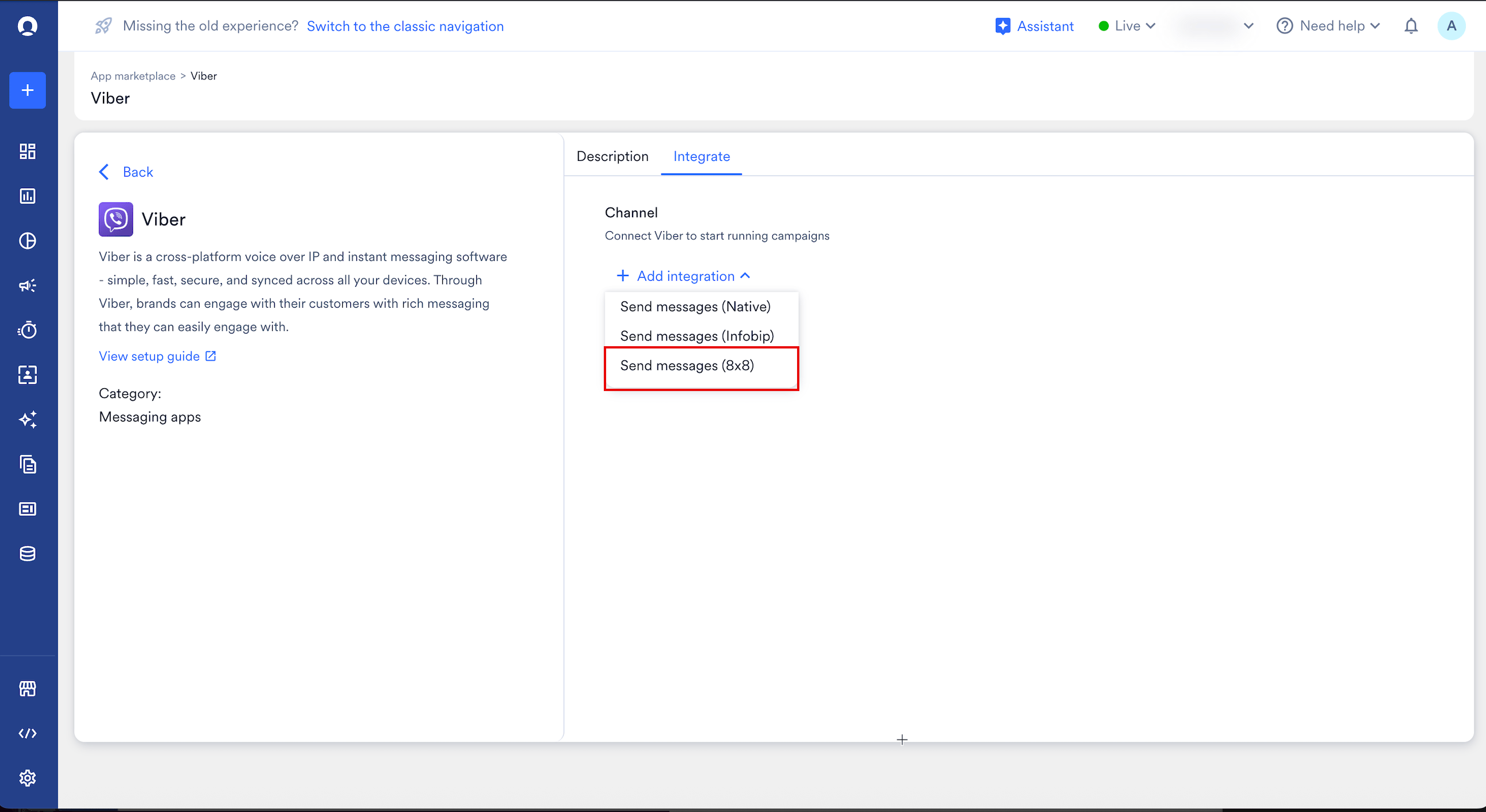Click the external link icon after setup guide

pyautogui.click(x=210, y=356)
